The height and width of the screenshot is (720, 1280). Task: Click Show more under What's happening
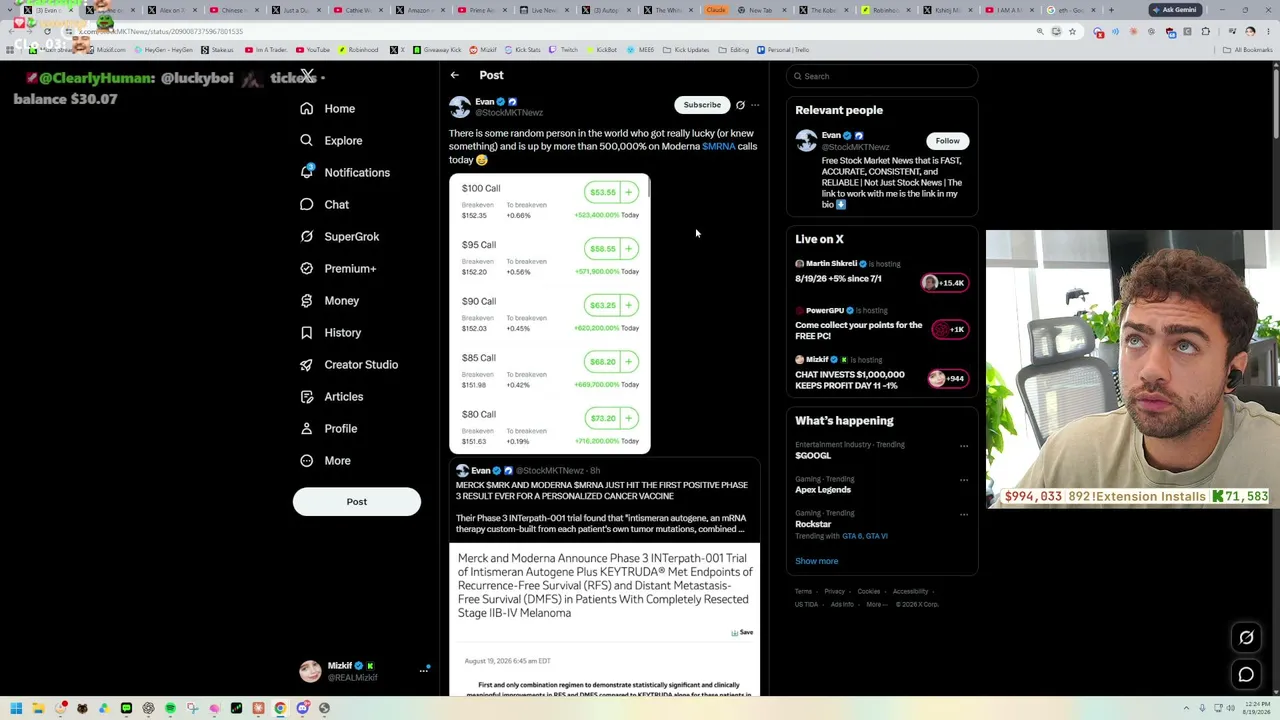(817, 561)
